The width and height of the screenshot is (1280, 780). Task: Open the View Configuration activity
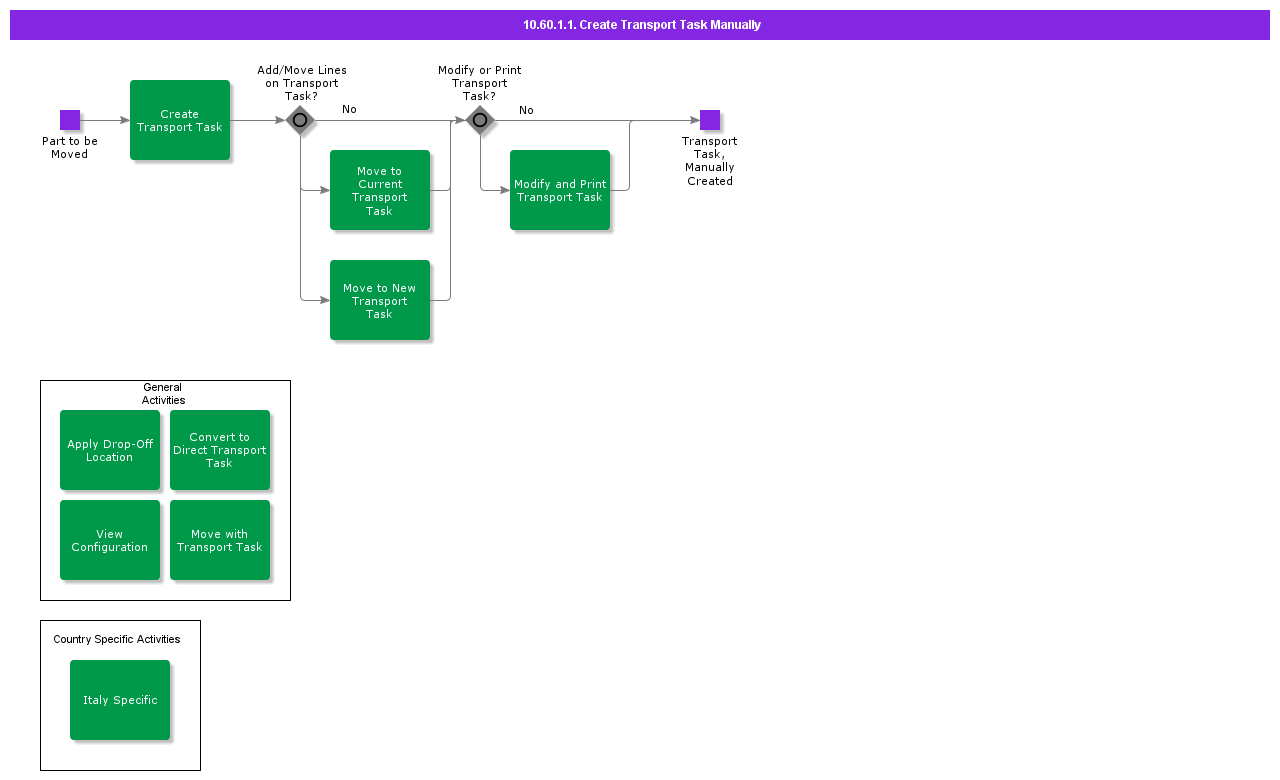click(x=110, y=540)
